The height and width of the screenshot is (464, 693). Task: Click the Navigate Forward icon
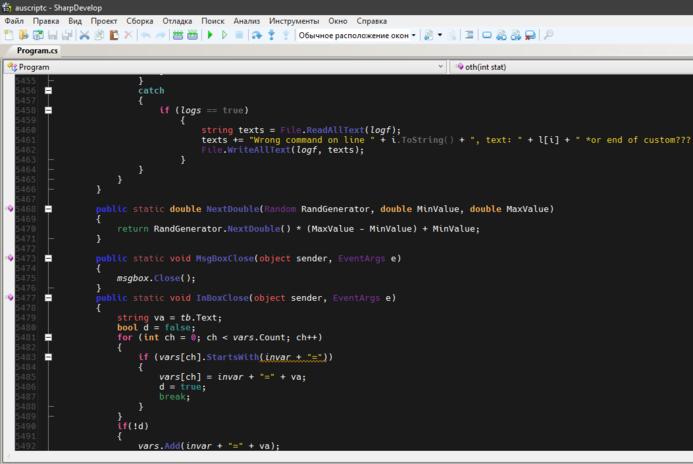tap(452, 35)
